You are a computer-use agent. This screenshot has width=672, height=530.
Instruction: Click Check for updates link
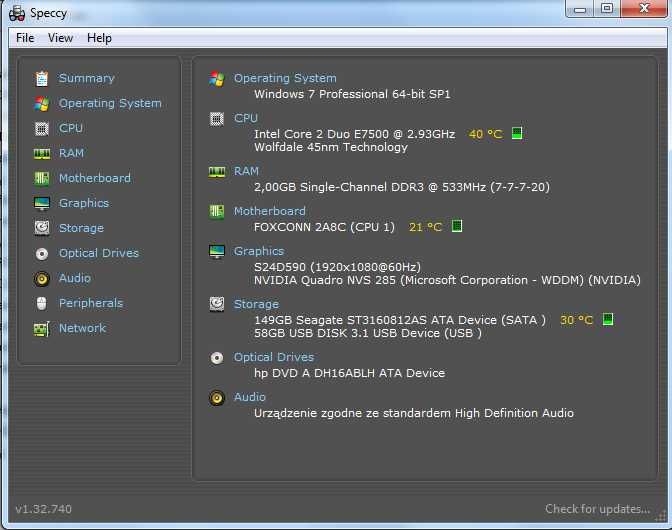click(x=597, y=509)
